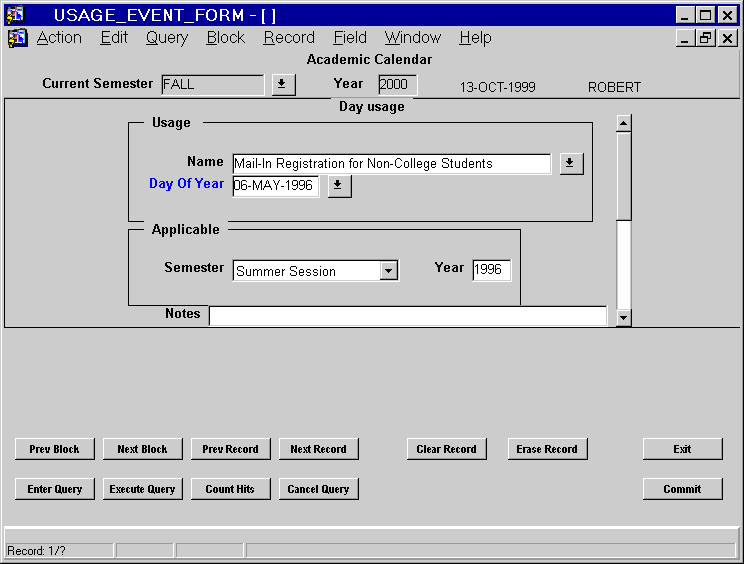
Task: Click the Next Block button
Action: click(142, 449)
